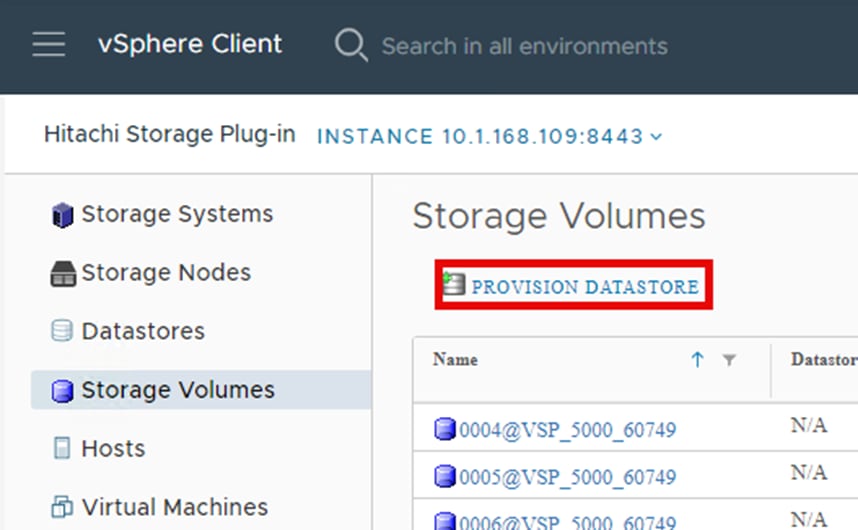Click the Search in all environments field
This screenshot has height=530, width=858.
524,46
